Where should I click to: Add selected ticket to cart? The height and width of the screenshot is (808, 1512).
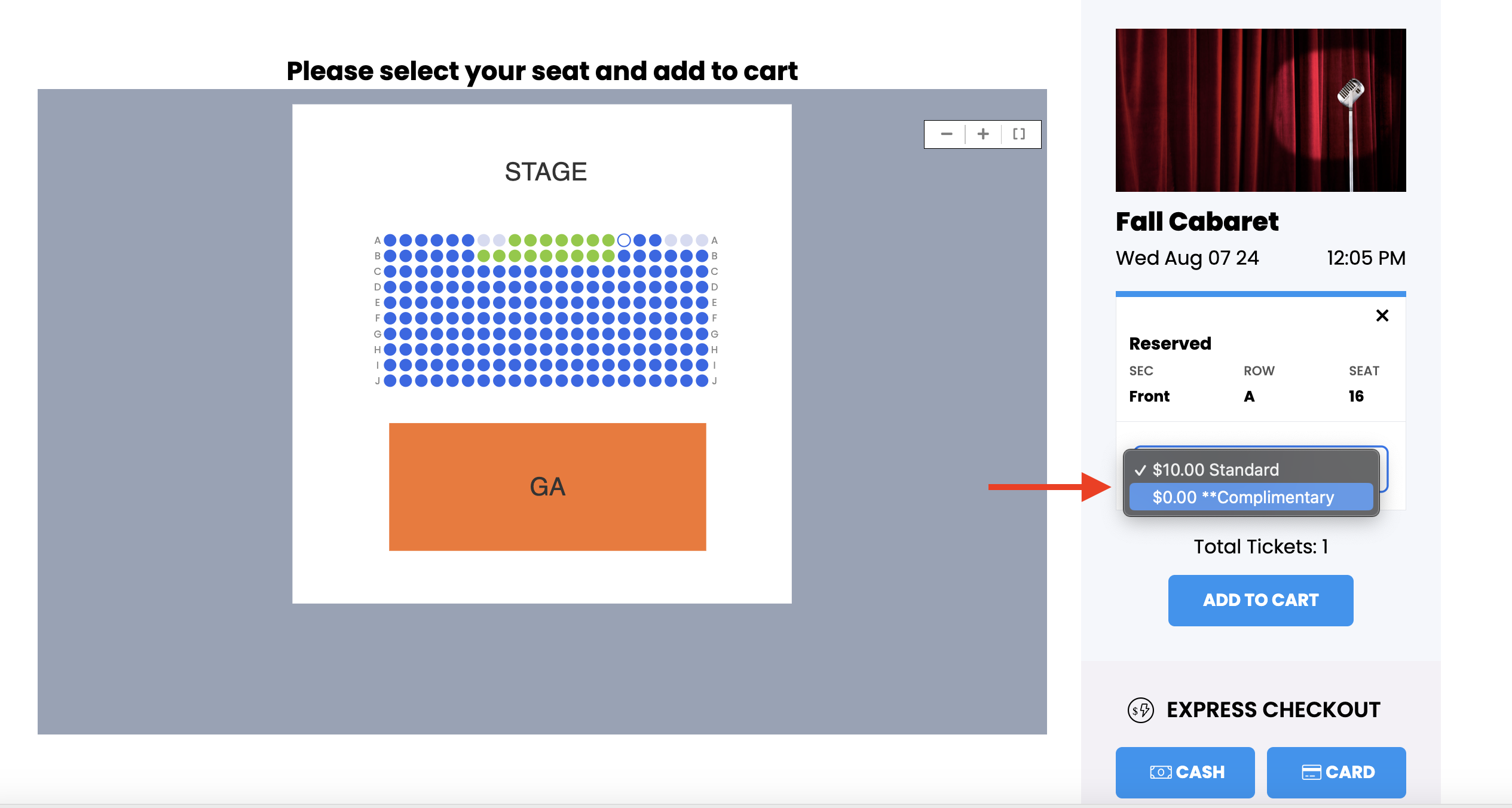[1260, 600]
